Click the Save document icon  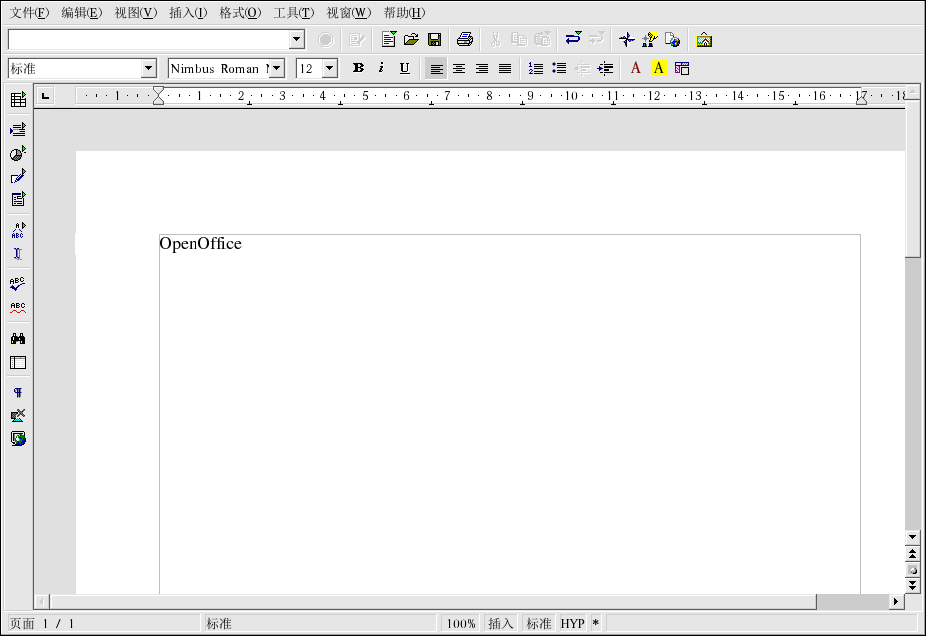(435, 40)
